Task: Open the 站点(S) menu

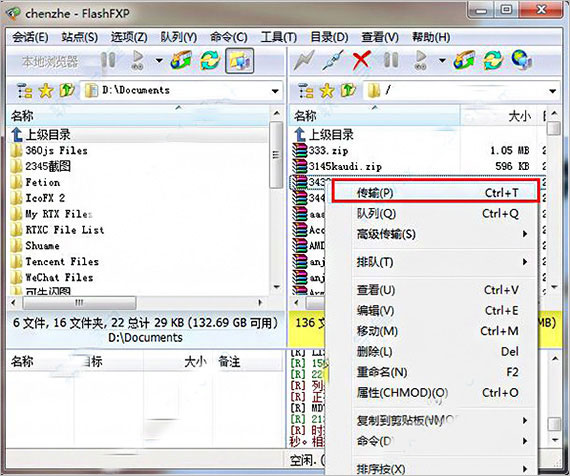Action: tap(80, 37)
